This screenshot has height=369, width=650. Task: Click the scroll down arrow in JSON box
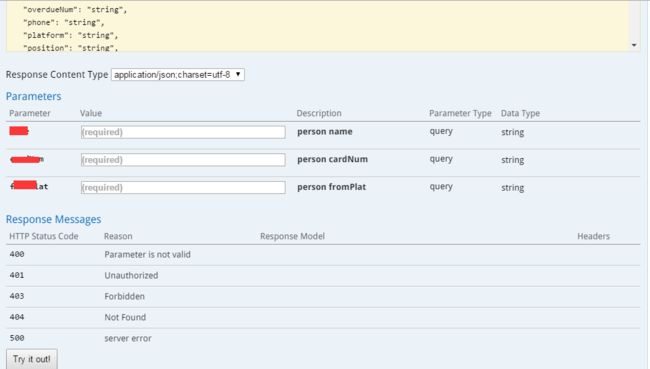634,45
